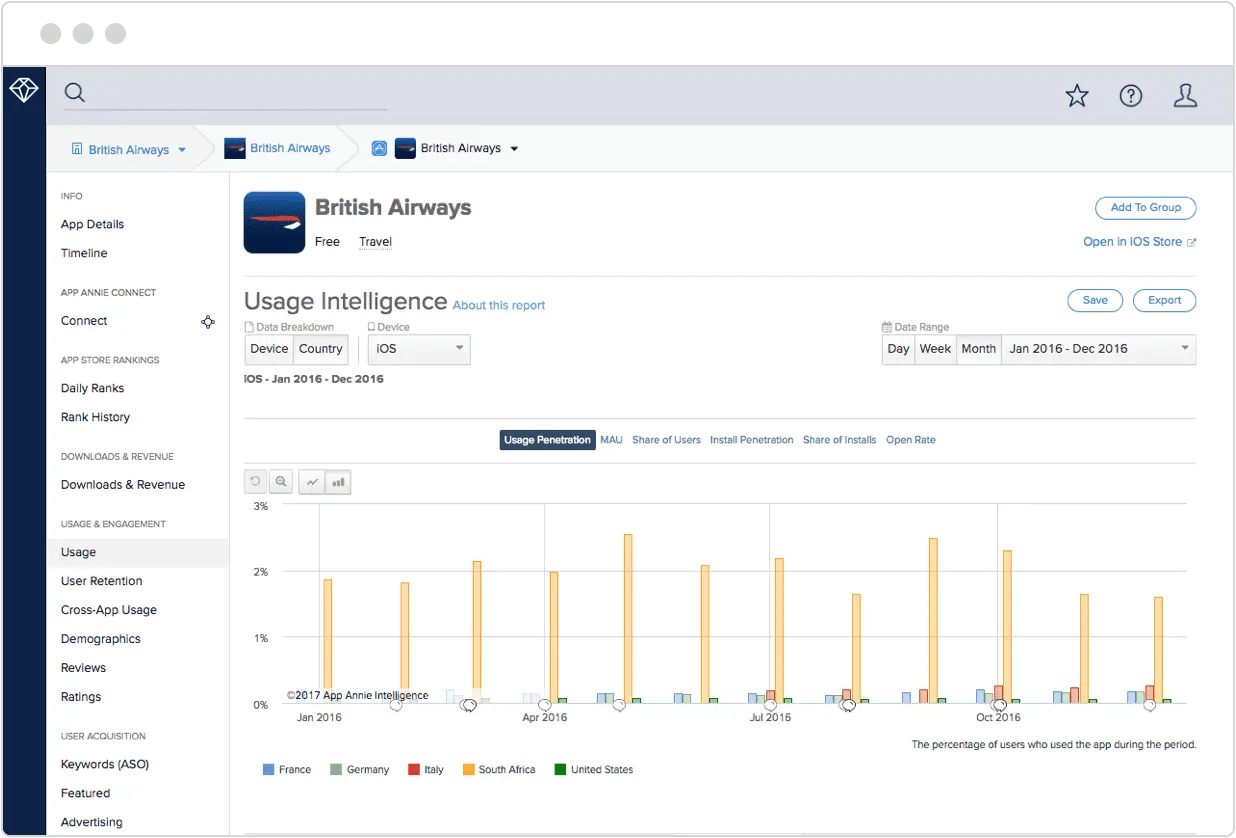The height and width of the screenshot is (838, 1236).
Task: Click the App Store icon in breadcrumb
Action: [379, 148]
